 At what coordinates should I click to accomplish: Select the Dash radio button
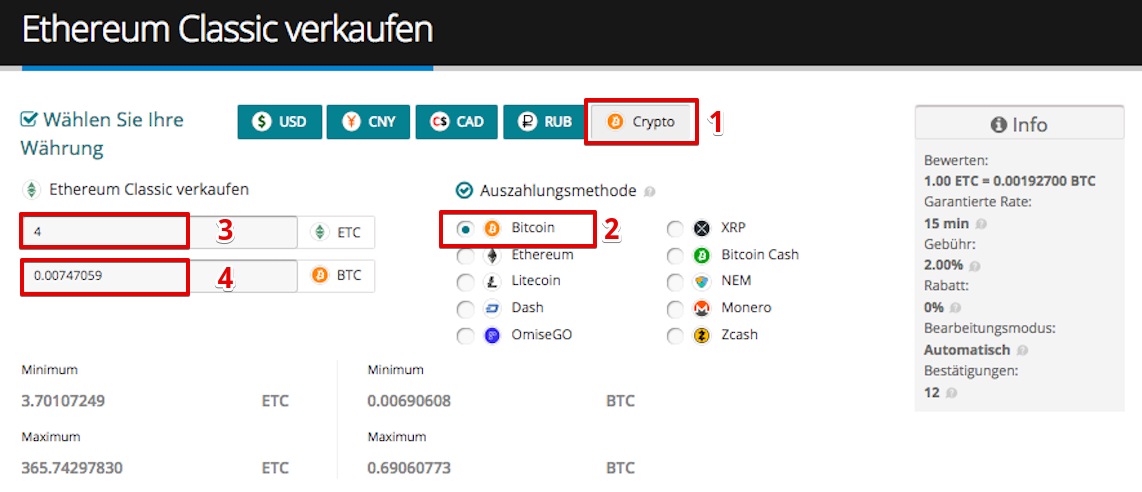coord(465,309)
